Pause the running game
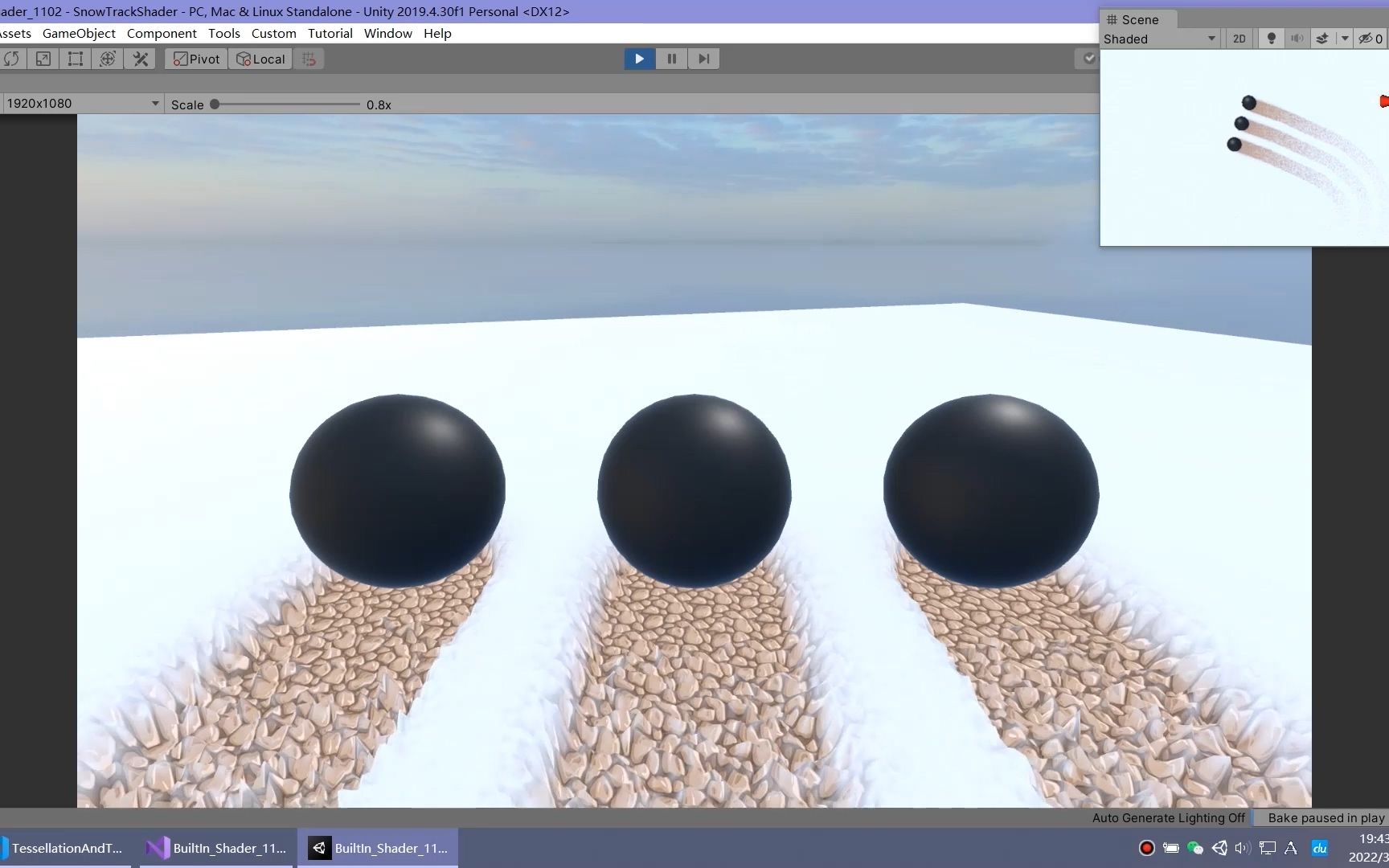 671,58
